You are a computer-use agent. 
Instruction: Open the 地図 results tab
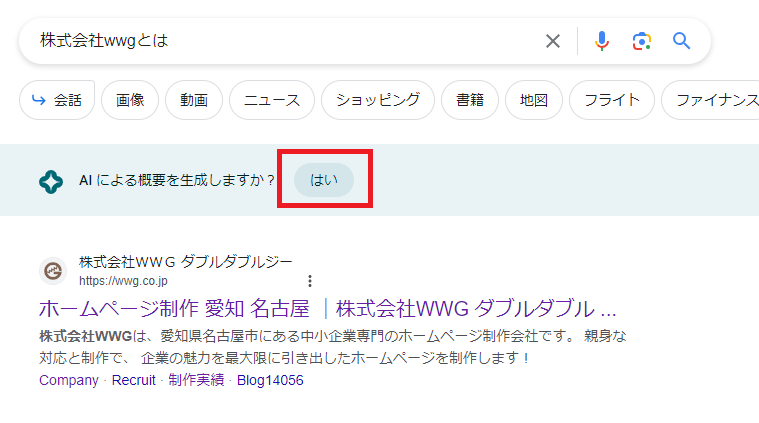tap(534, 100)
